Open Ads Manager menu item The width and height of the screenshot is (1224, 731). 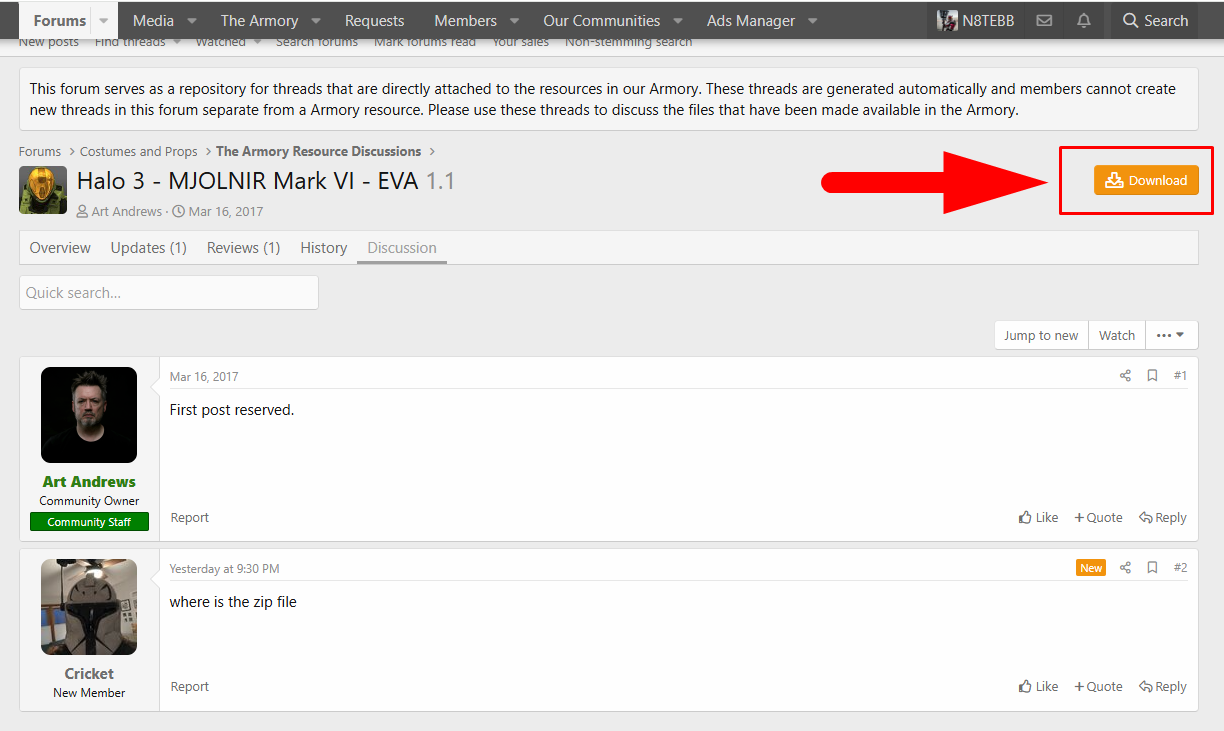click(x=751, y=20)
